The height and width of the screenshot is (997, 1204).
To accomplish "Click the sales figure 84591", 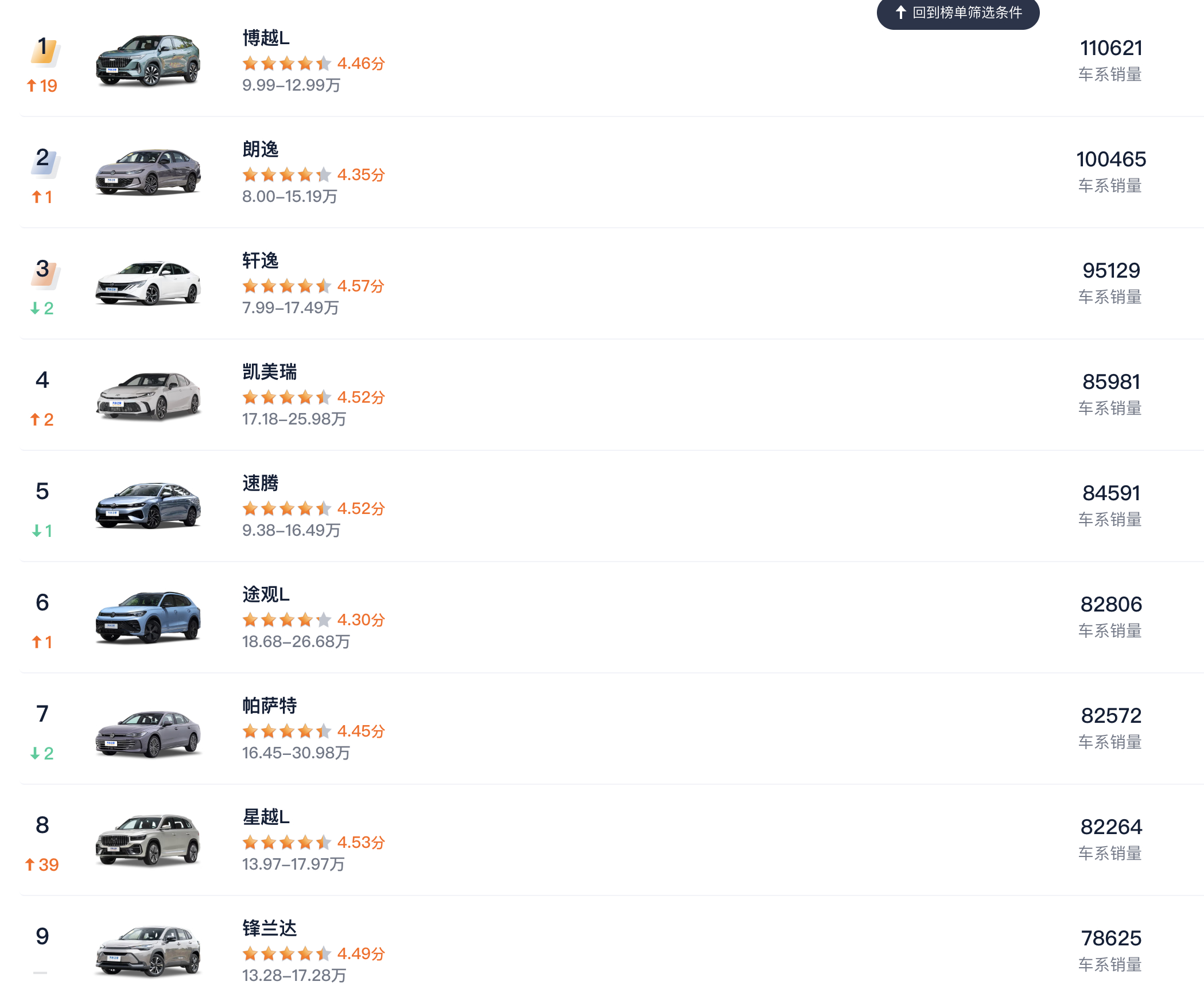I will (x=1111, y=493).
